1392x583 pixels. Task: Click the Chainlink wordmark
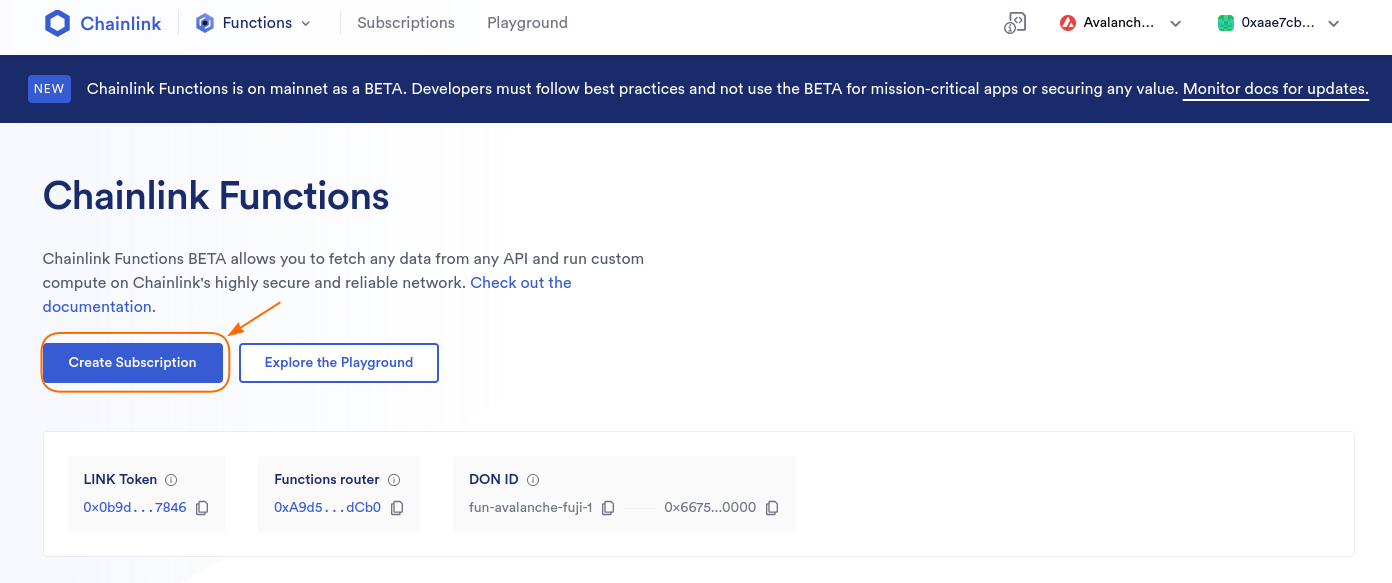click(x=121, y=24)
